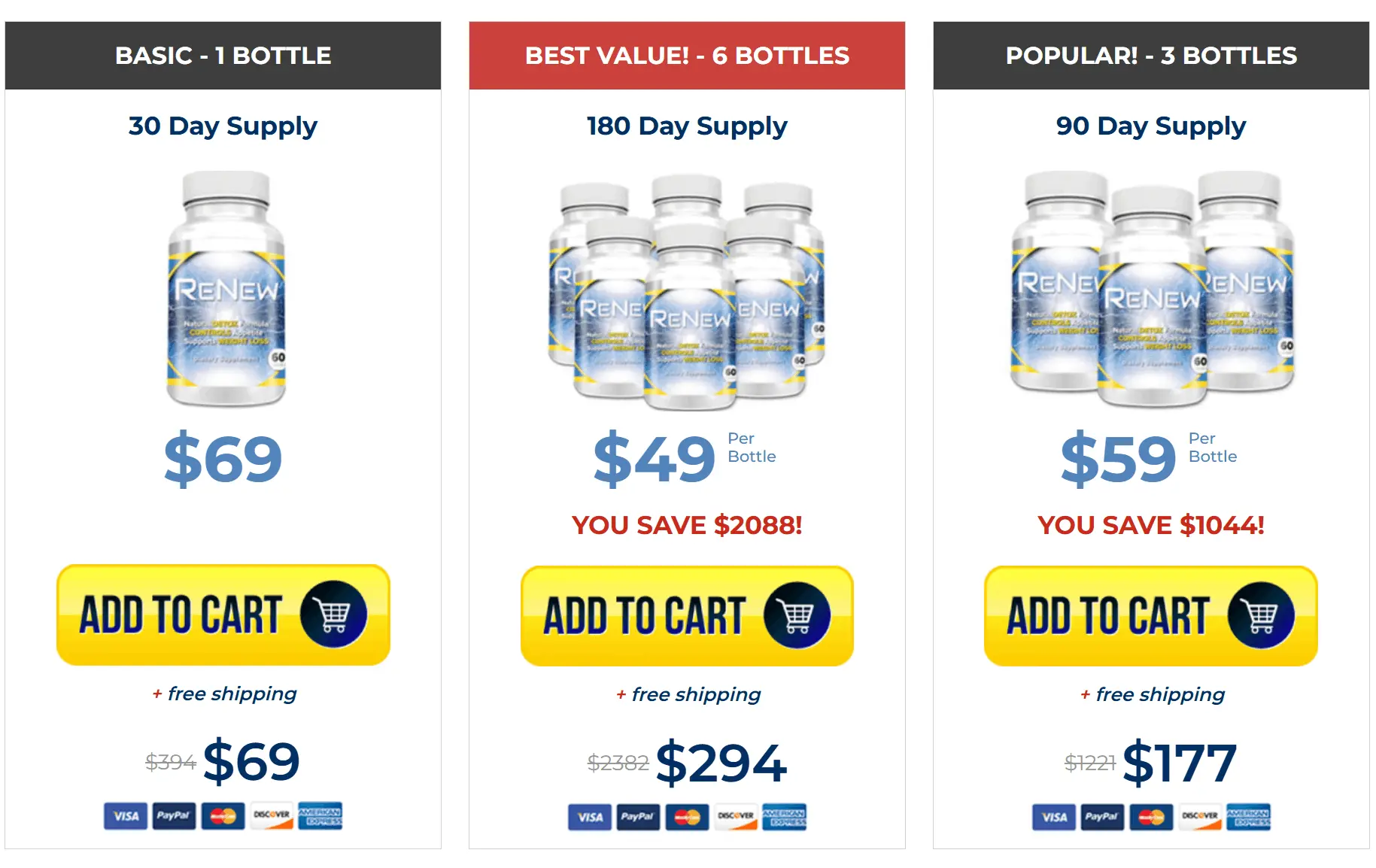Select the American Express icon under the 3 bottle offer
This screenshot has height=868, width=1376.
[x=1250, y=818]
